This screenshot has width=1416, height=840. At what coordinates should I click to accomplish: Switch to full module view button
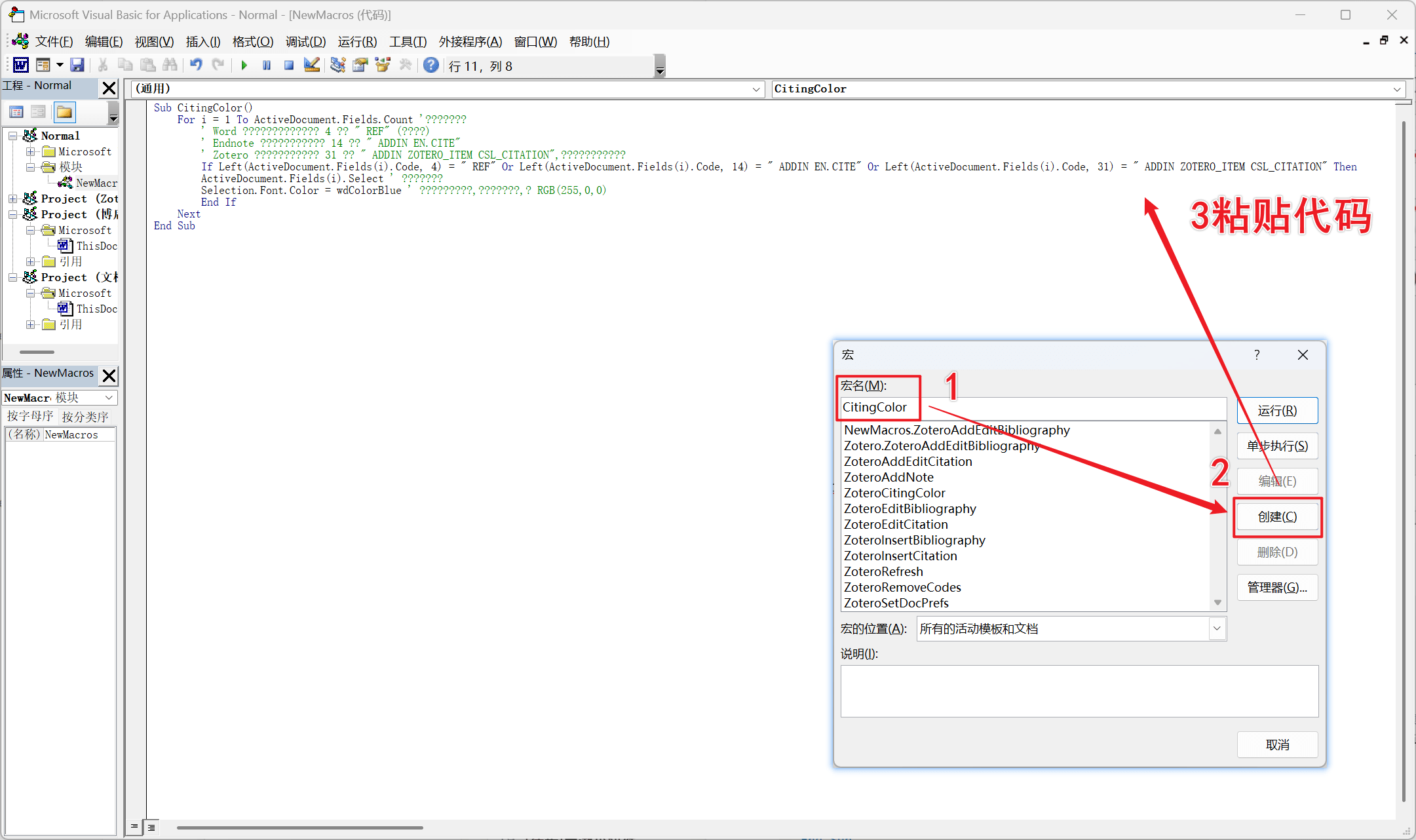(151, 827)
